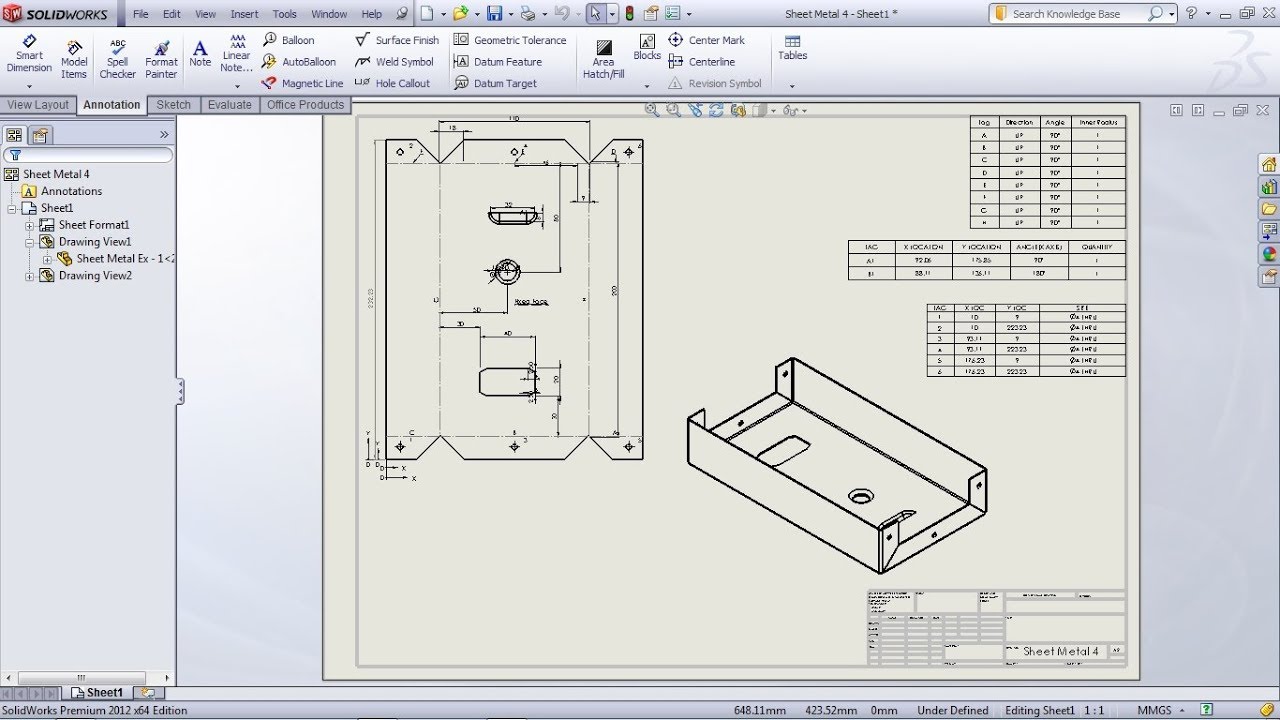Open the Tables tool
The width and height of the screenshot is (1280, 720).
click(792, 47)
